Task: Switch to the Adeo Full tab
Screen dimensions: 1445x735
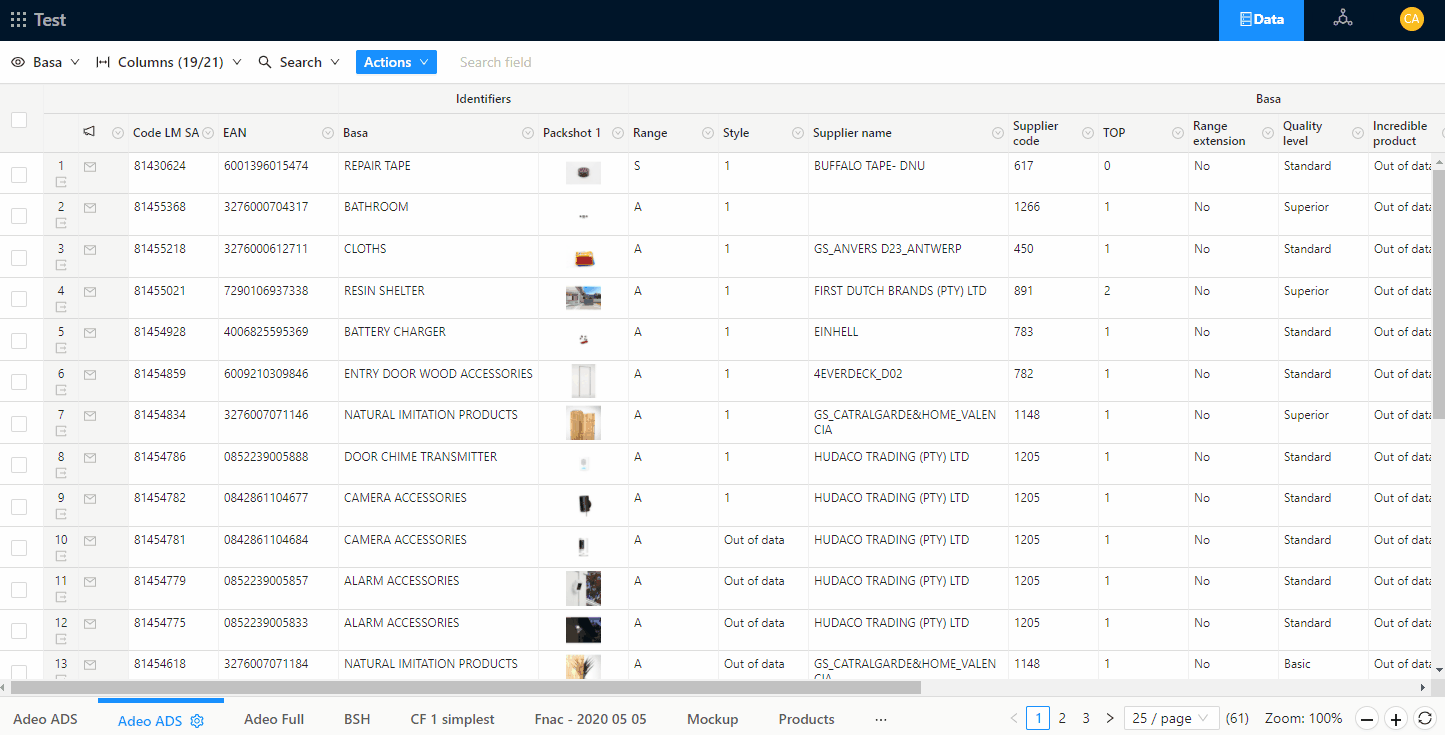Action: (x=274, y=719)
